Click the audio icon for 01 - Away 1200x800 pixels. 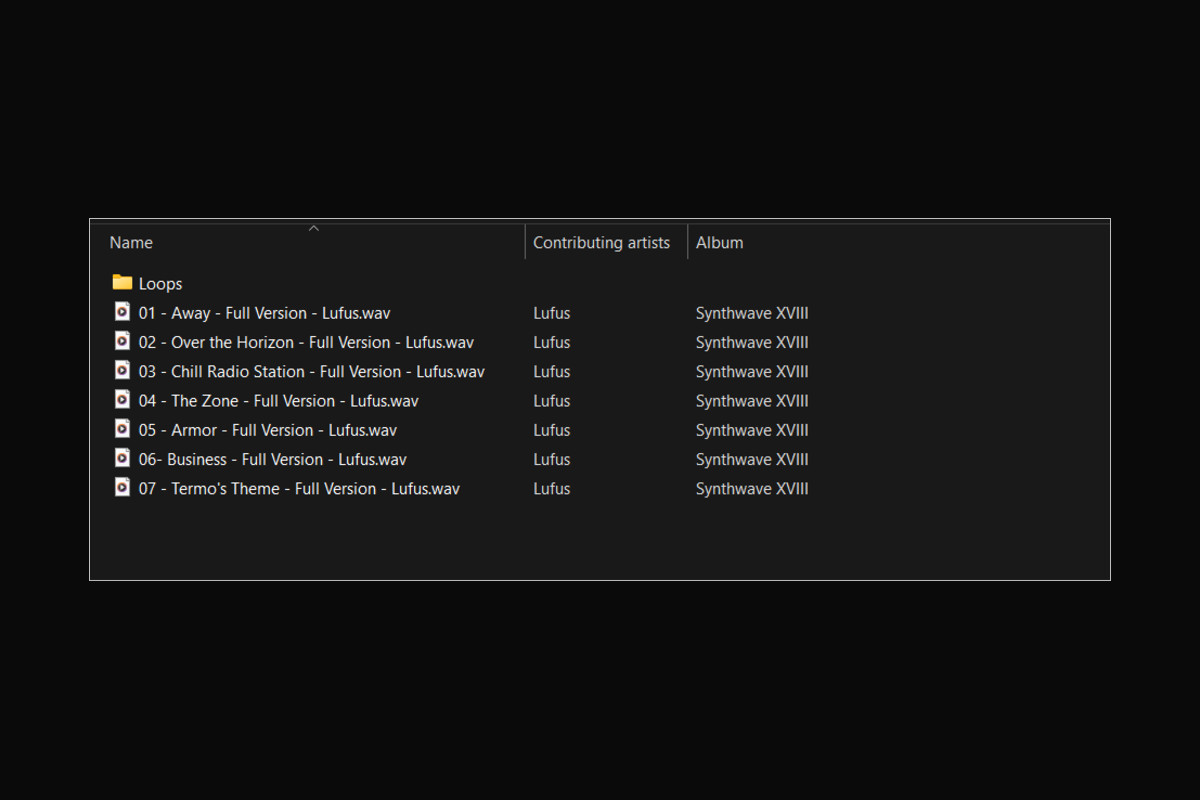(122, 312)
